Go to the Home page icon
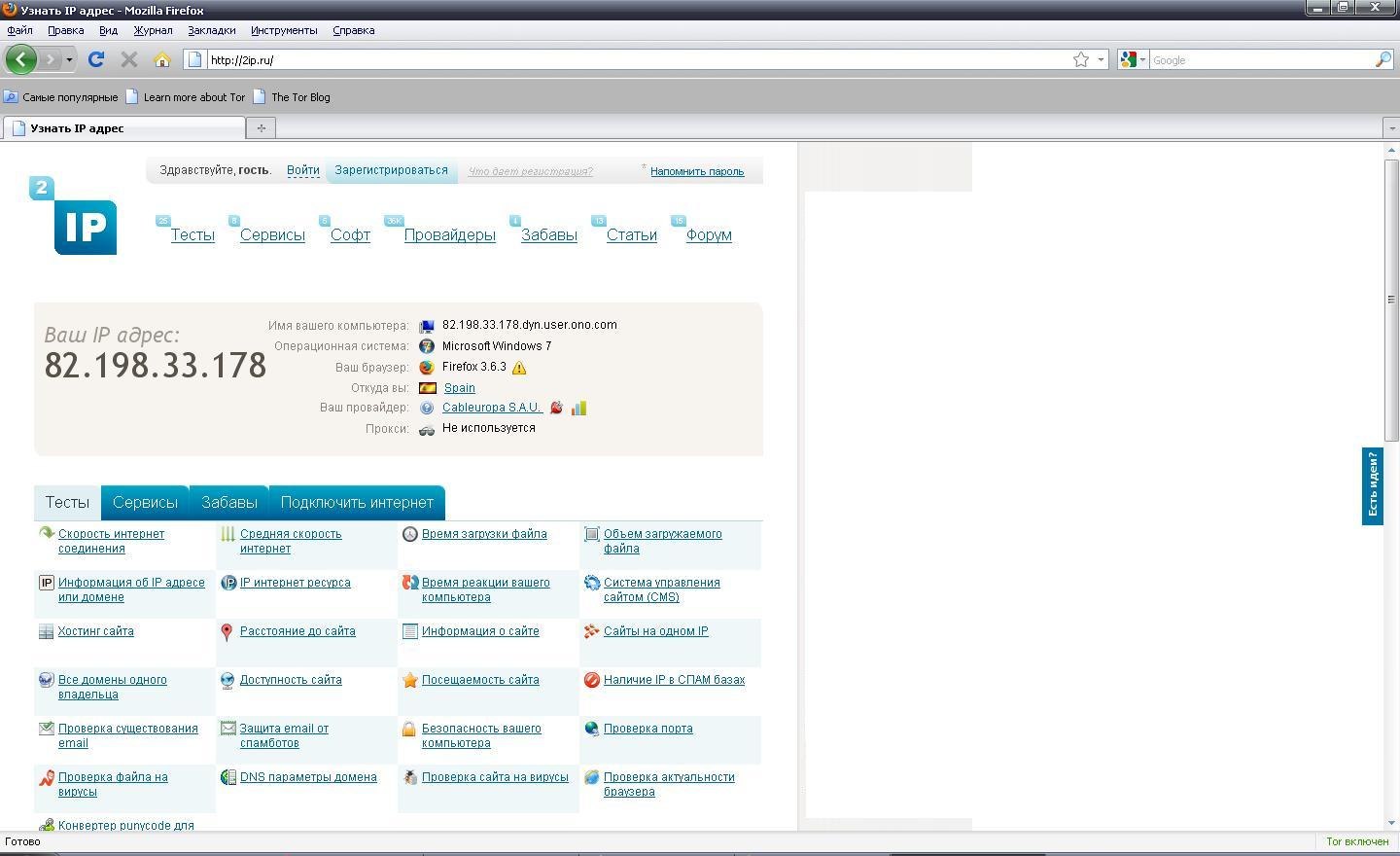This screenshot has height=856, width=1400. click(162, 59)
